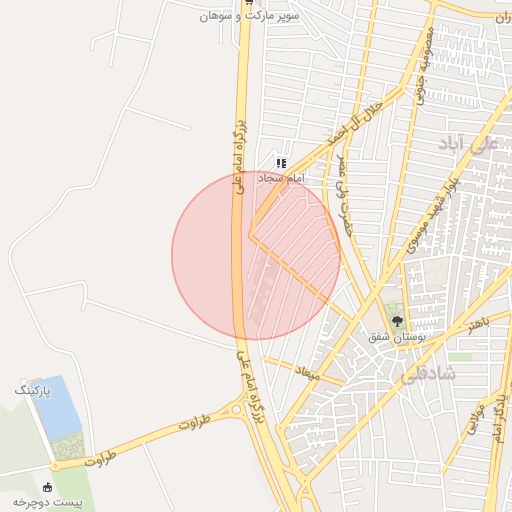This screenshot has height=512, width=512.
Task: Select the معصومیه جنوبی street label
Action: click(x=425, y=66)
